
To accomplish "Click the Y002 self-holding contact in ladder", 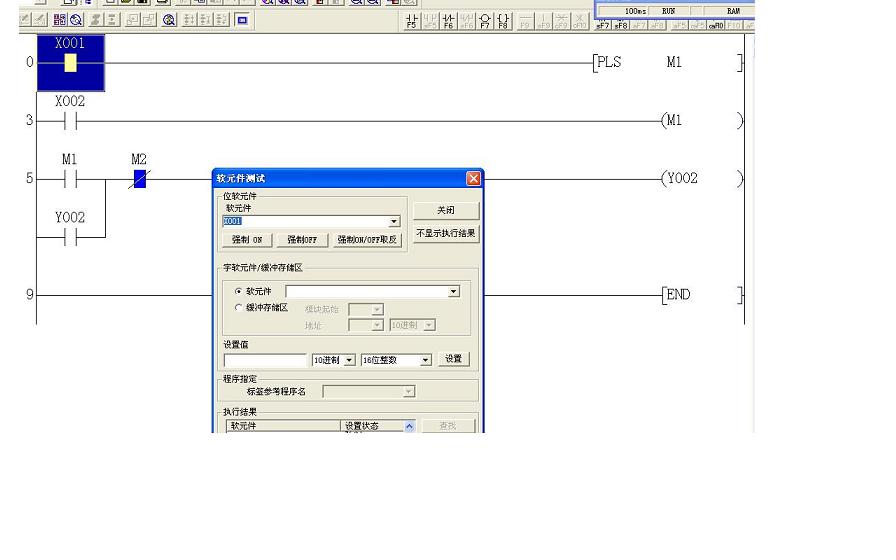I will [70, 237].
